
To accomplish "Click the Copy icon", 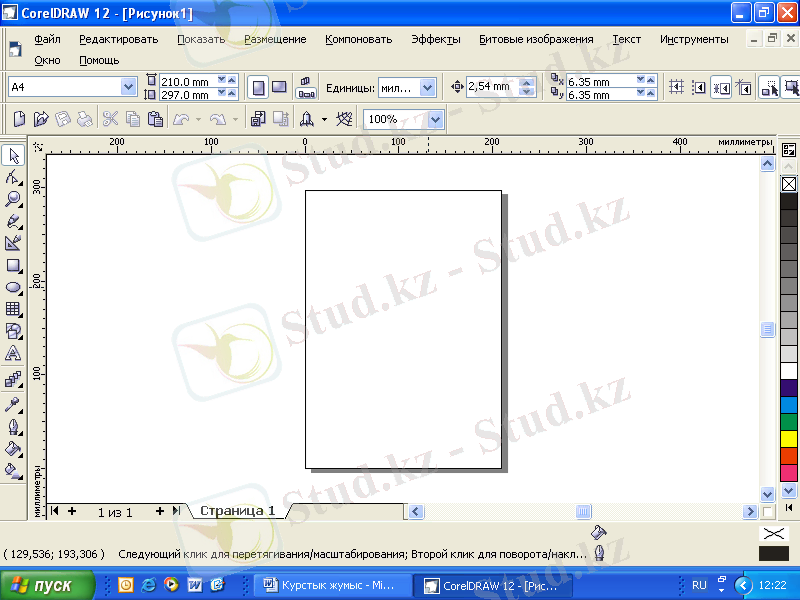I will (133, 119).
